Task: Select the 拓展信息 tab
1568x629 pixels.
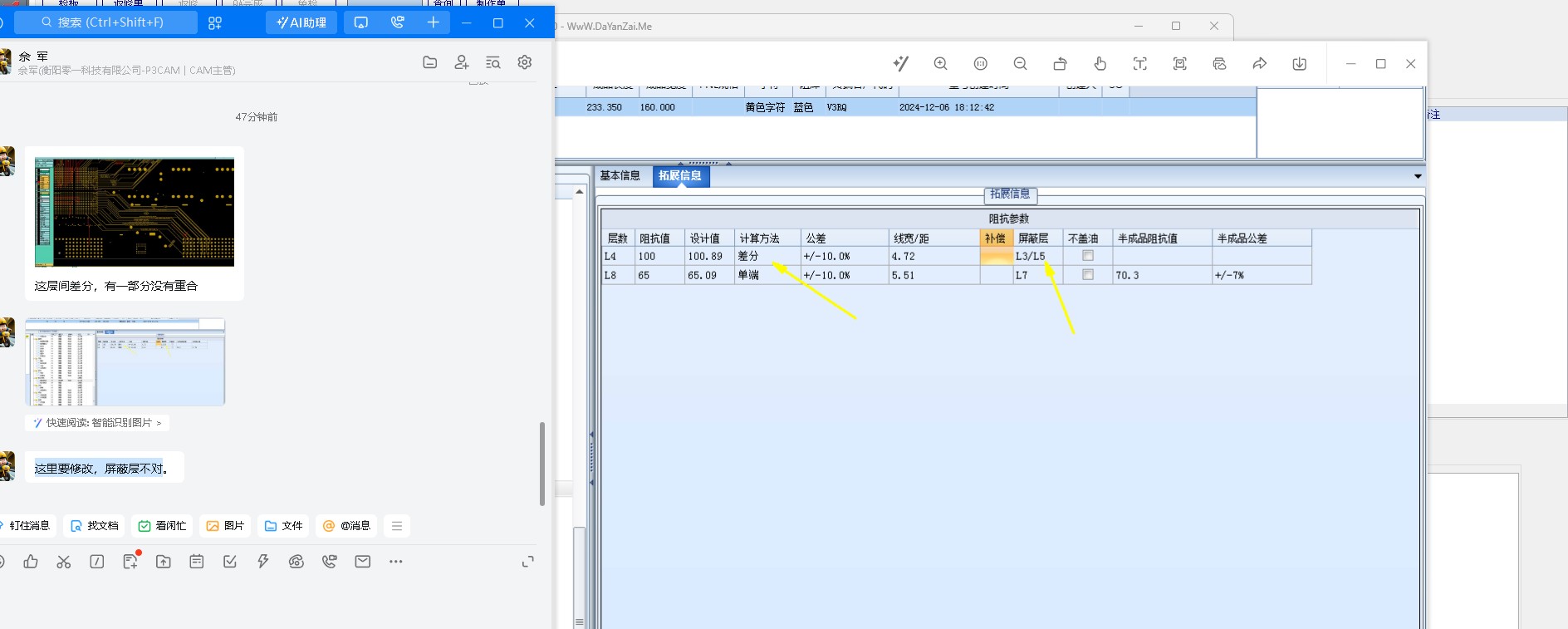Action: 680,176
